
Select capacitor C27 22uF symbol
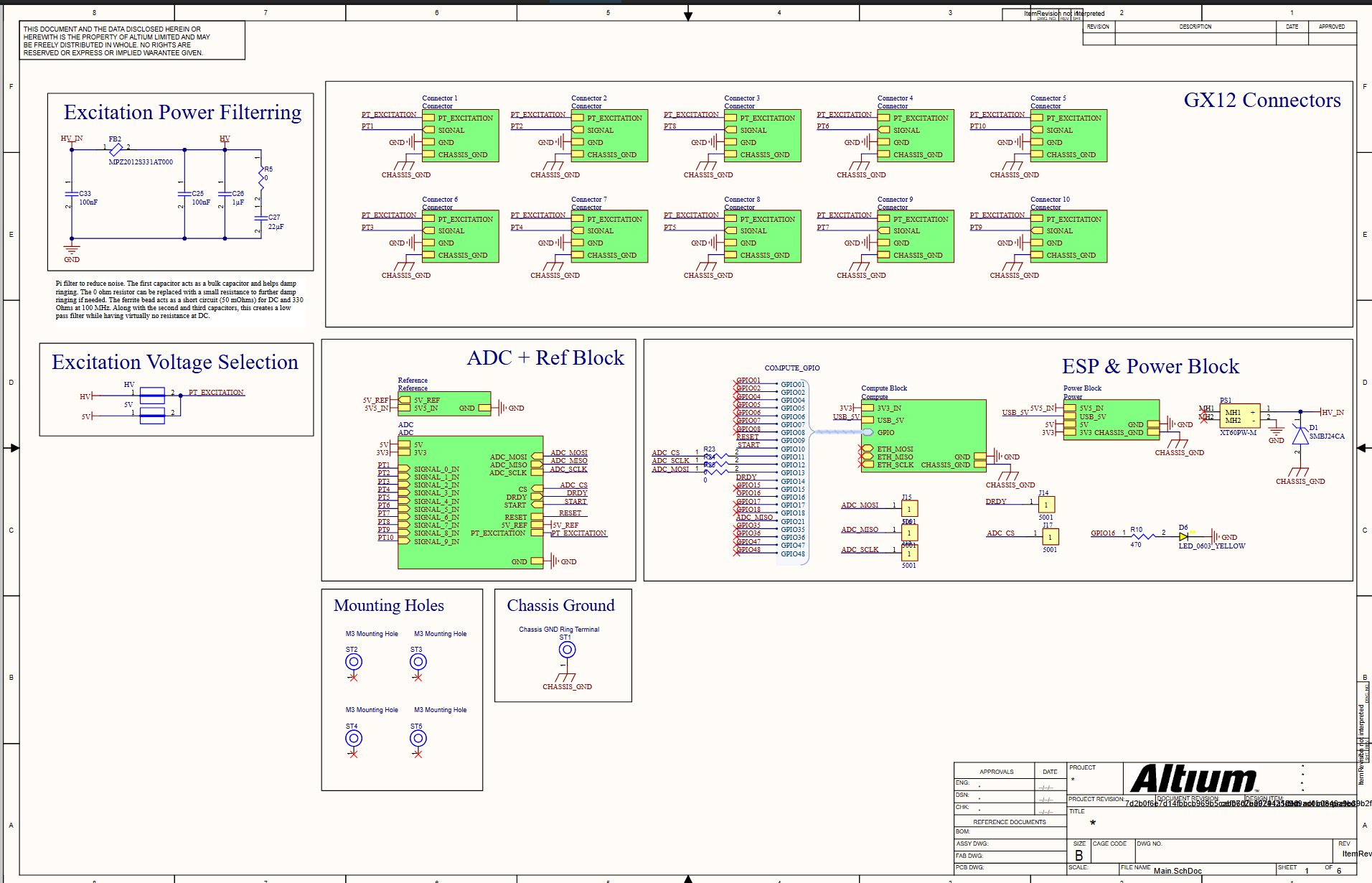point(262,217)
